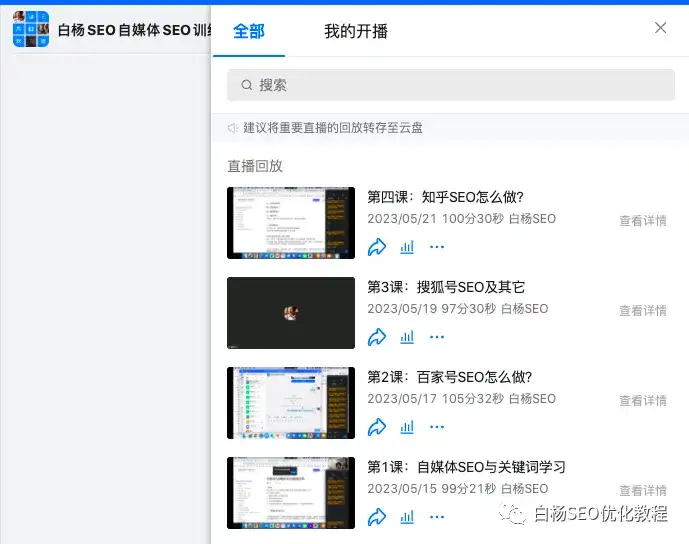The image size is (689, 544).
Task: View statistics for 第3课 搜狐号SEO replay
Action: coord(407,337)
